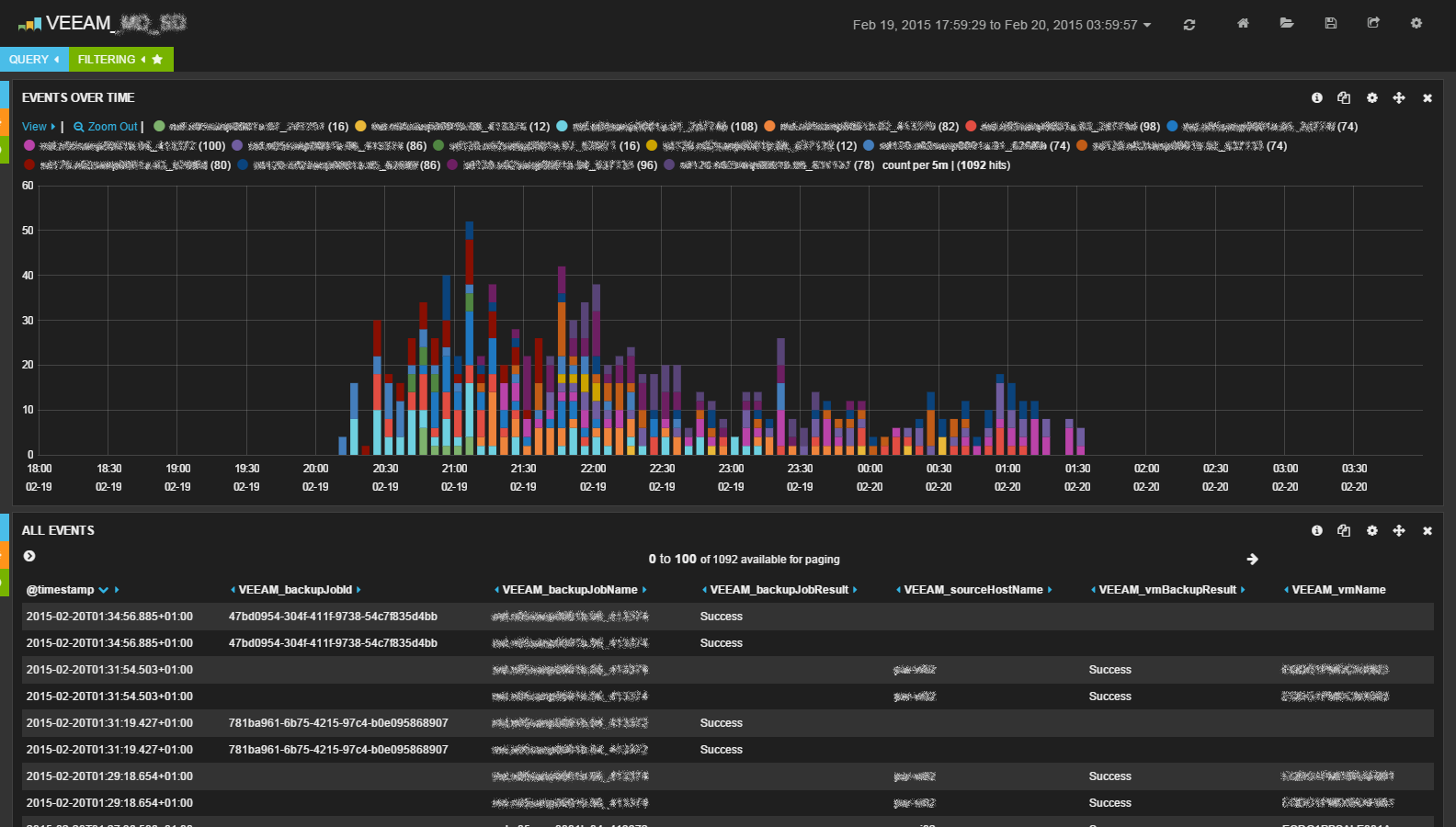The image size is (1456, 827).
Task: Collapse the FILTERING section tab
Action: click(120, 59)
